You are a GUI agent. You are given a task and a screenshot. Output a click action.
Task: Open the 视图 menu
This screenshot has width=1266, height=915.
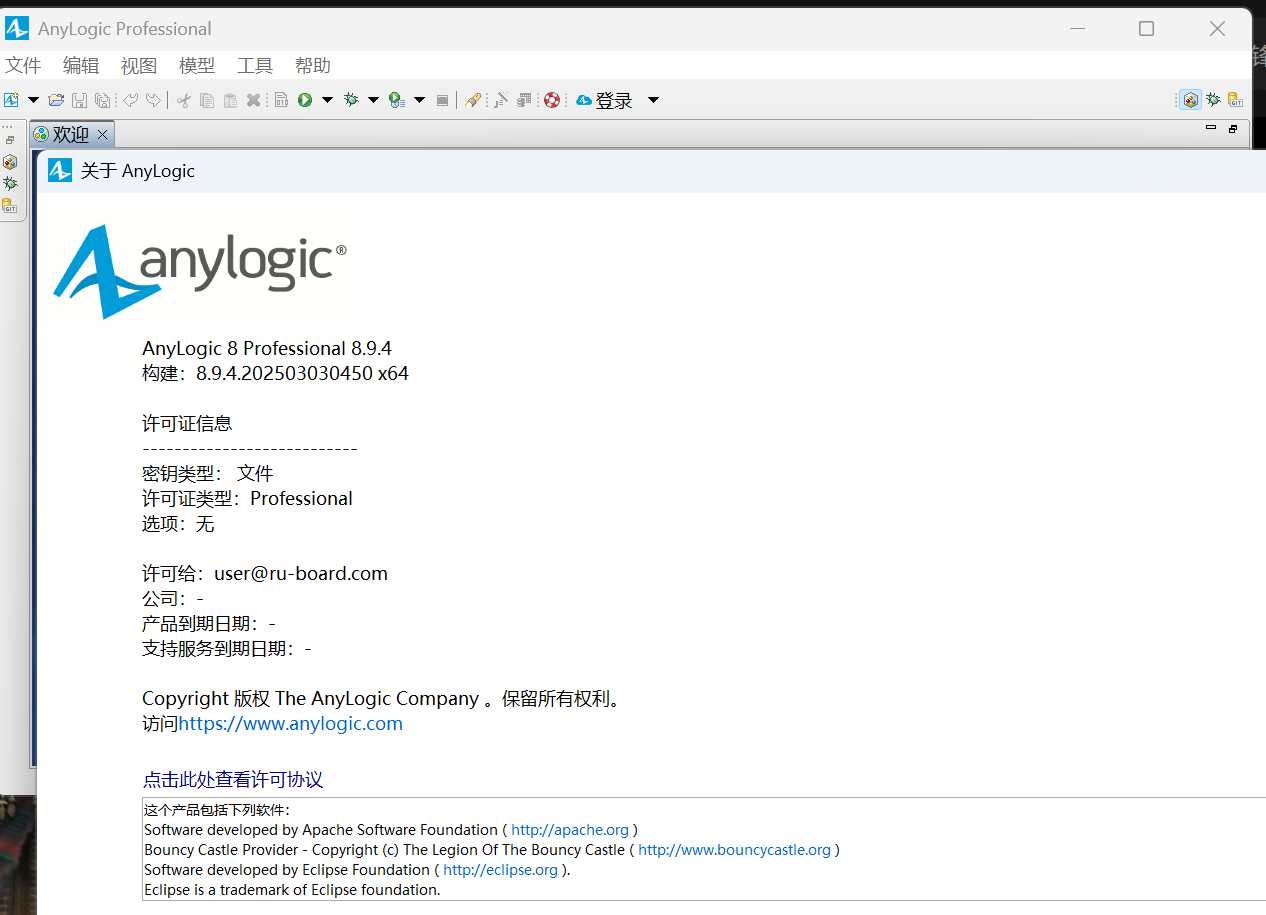pyautogui.click(x=139, y=66)
